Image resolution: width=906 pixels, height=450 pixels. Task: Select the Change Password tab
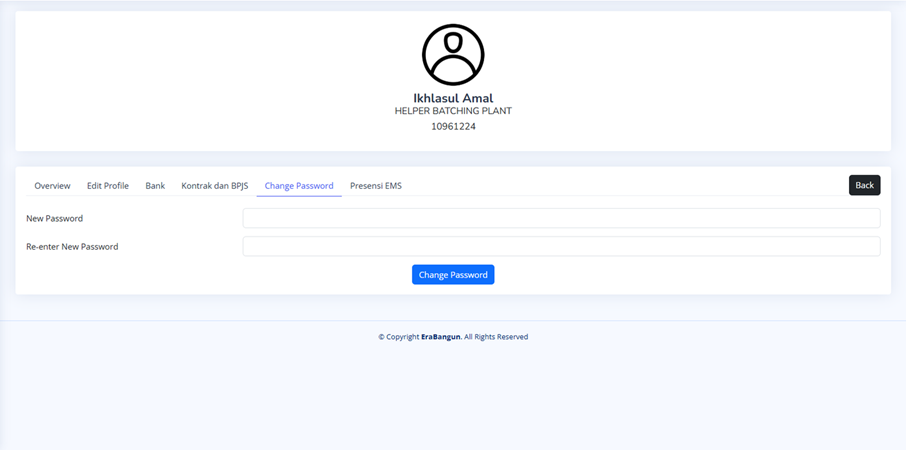[x=299, y=185]
